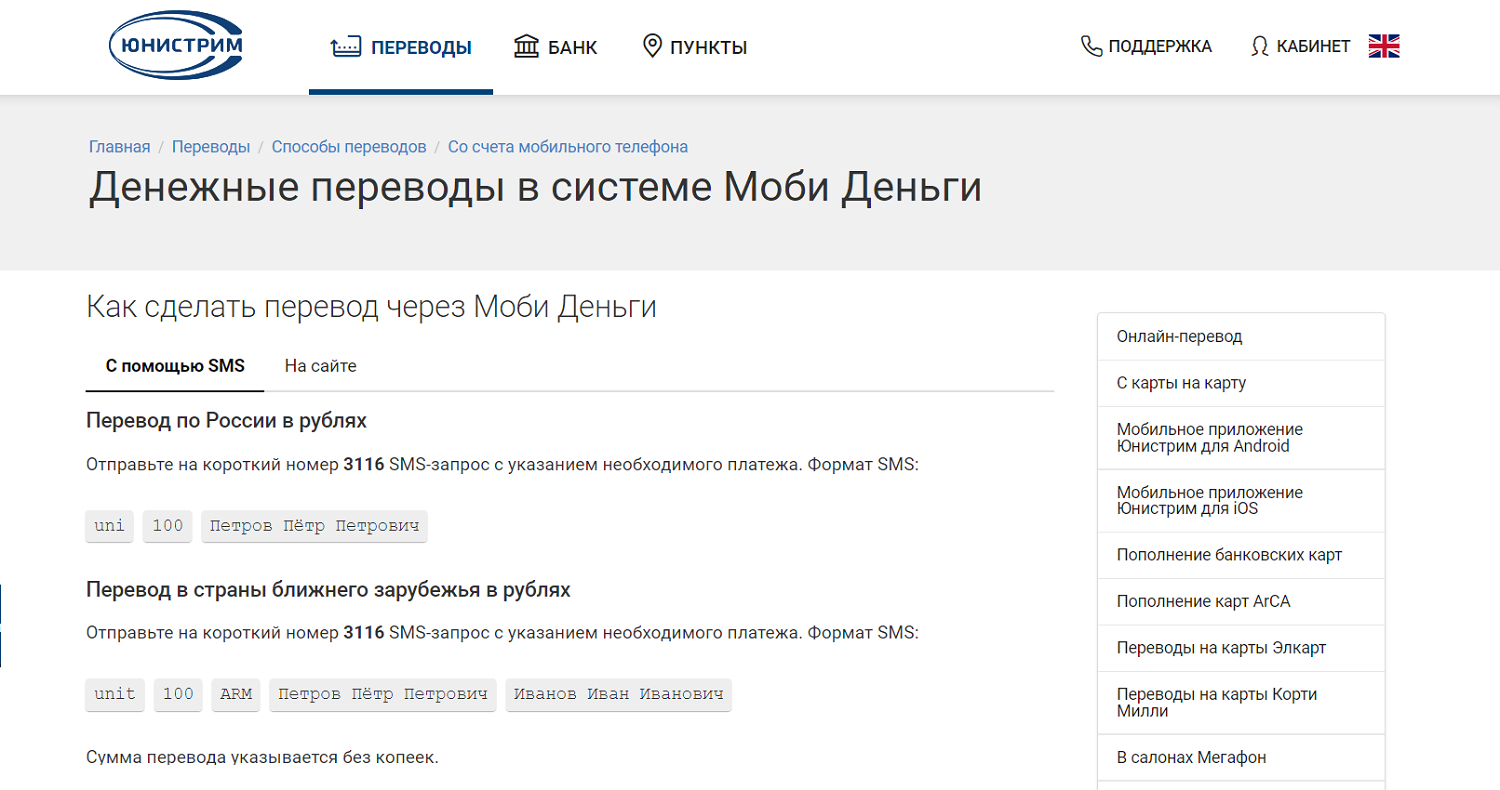
Task: Click heading Перевод по России в рублях
Action: coord(227,421)
